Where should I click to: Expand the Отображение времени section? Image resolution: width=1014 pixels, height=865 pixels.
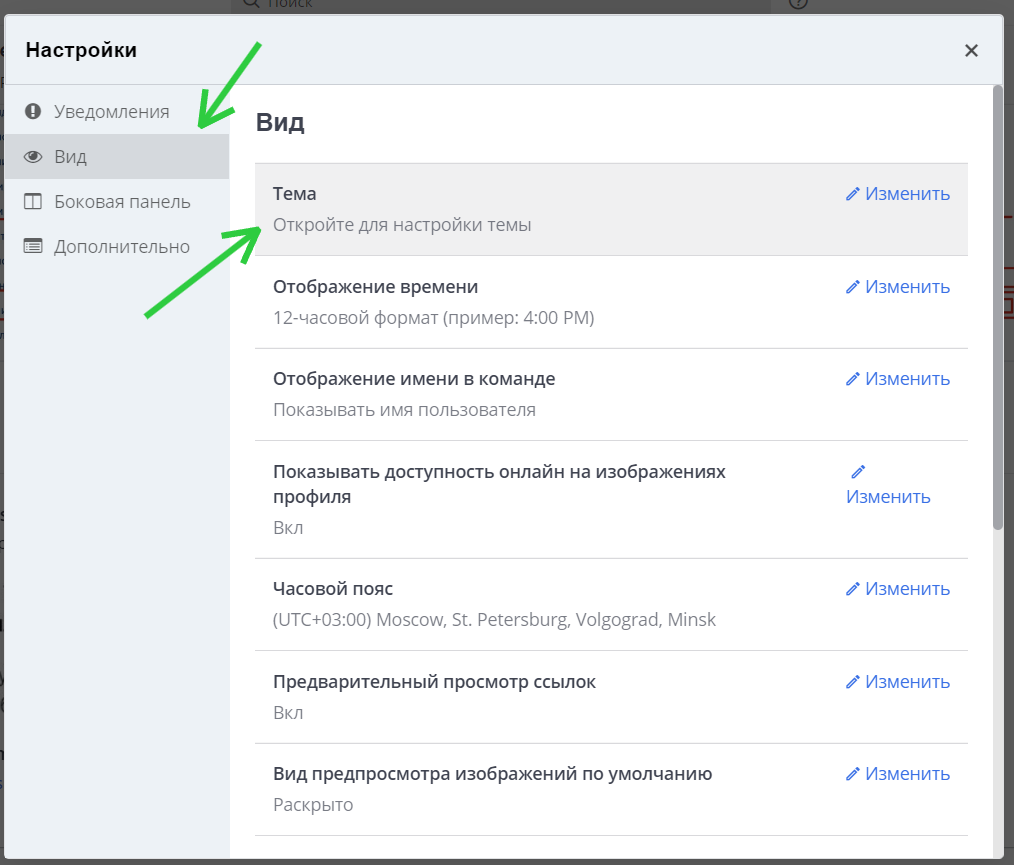click(x=375, y=287)
